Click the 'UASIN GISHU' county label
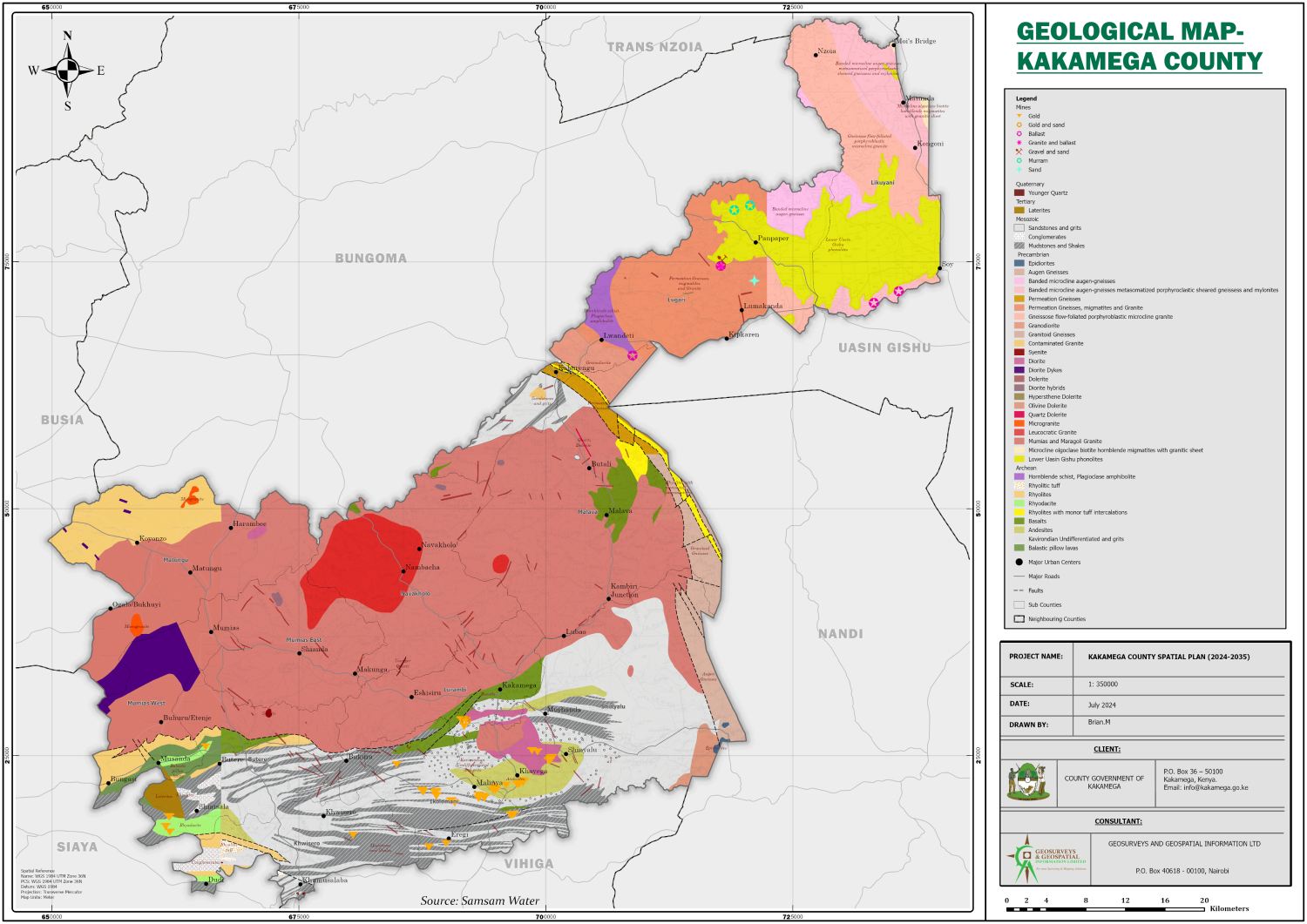This screenshot has height=924, width=1307. click(884, 347)
